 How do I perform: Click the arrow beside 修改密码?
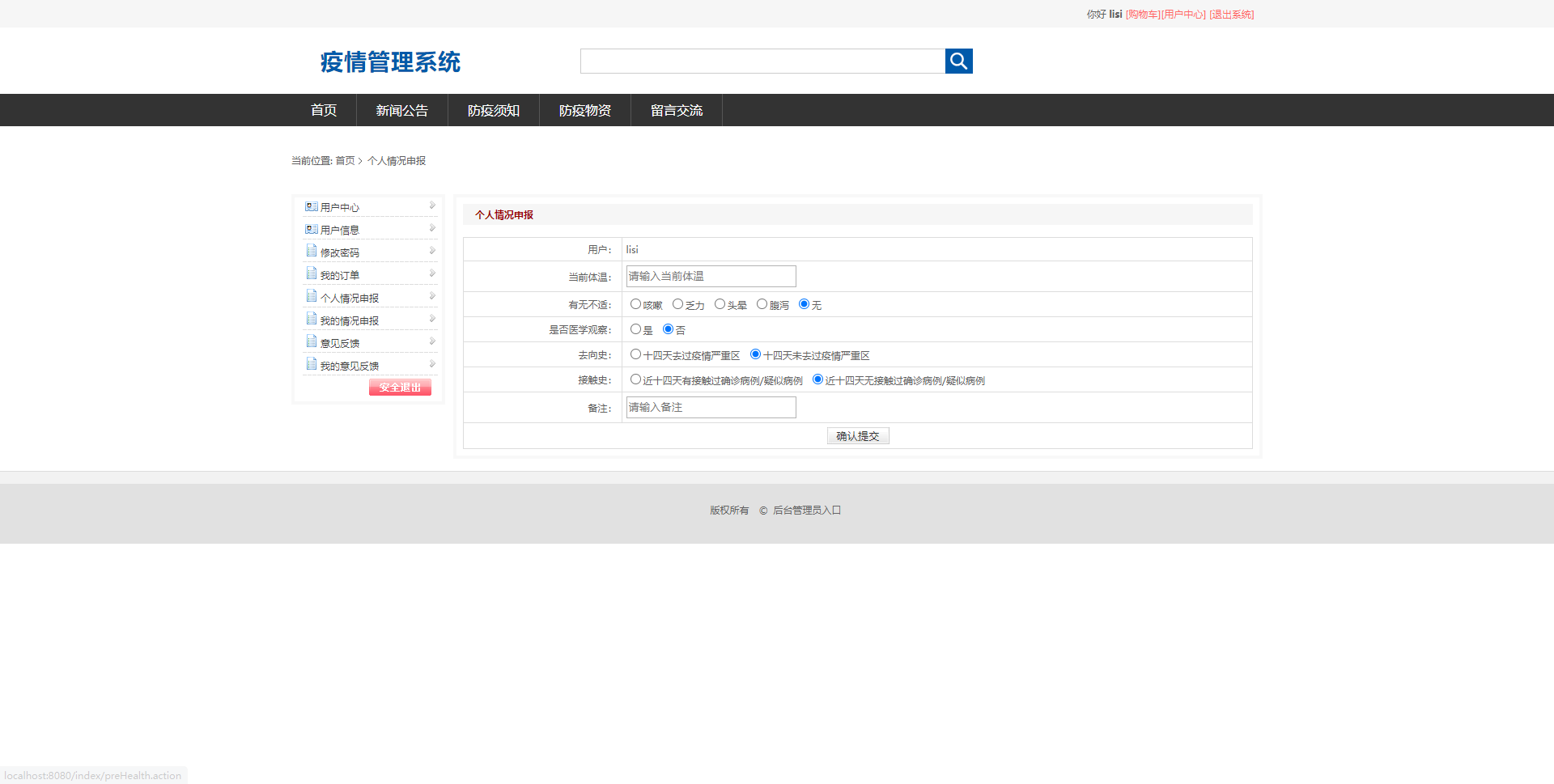click(x=432, y=251)
